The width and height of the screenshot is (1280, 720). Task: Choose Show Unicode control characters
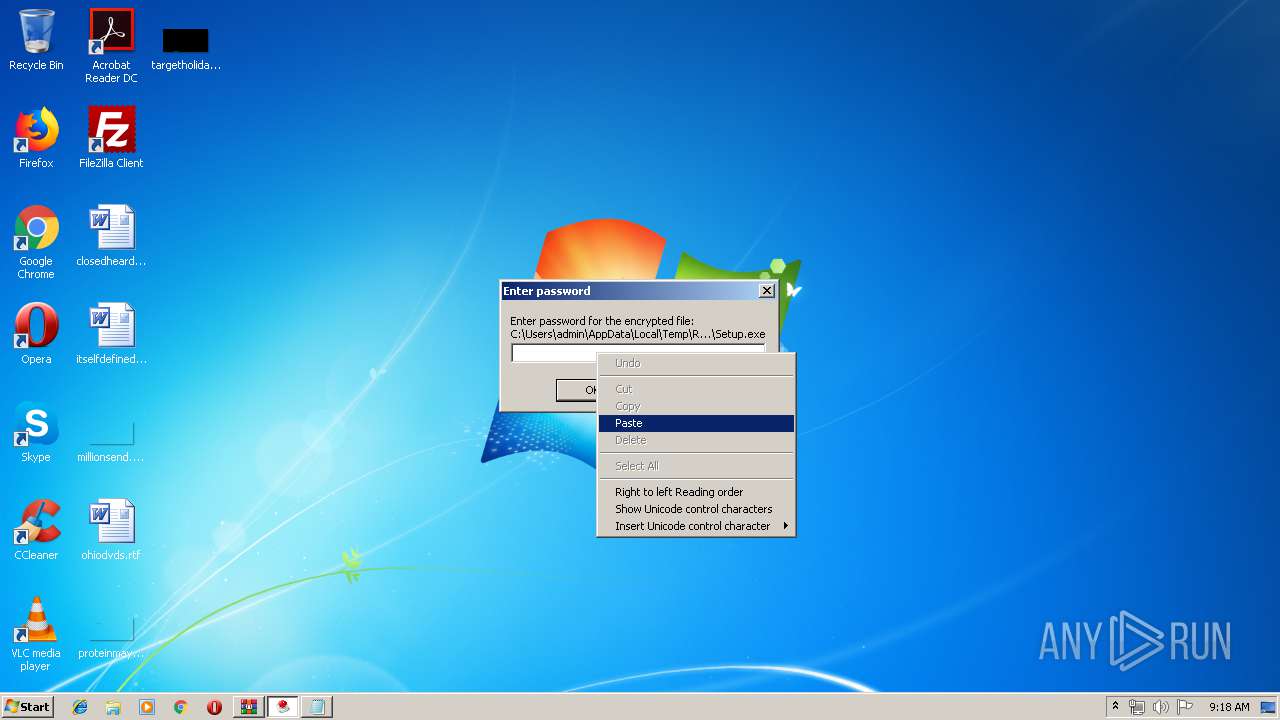pyautogui.click(x=696, y=509)
